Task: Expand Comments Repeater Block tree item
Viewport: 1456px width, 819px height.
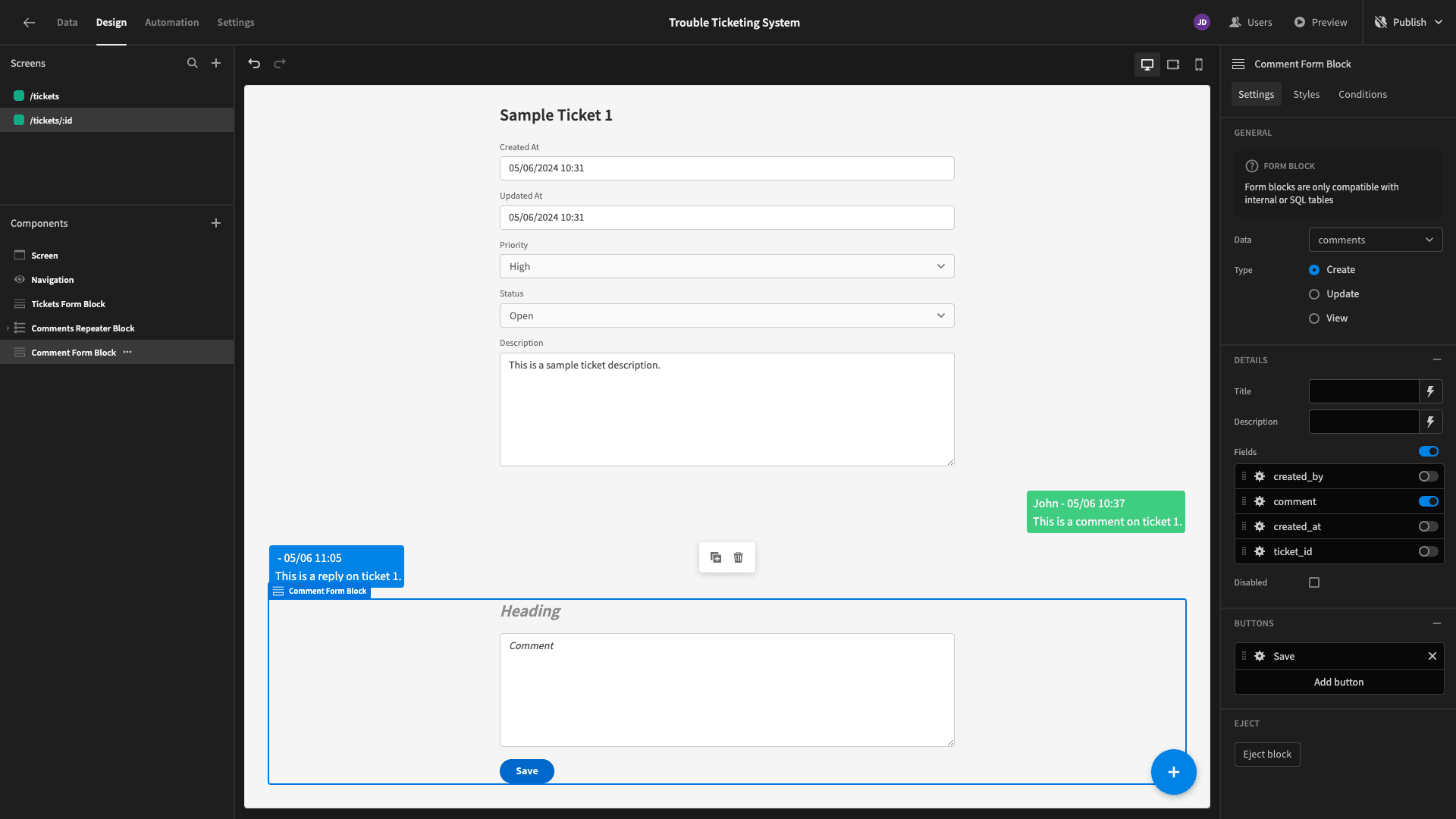Action: pos(8,328)
